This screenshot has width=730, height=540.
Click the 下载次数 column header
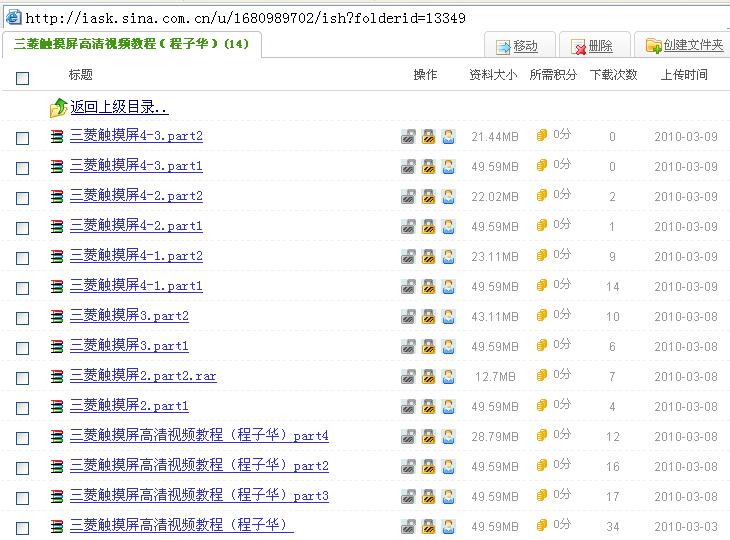(614, 74)
